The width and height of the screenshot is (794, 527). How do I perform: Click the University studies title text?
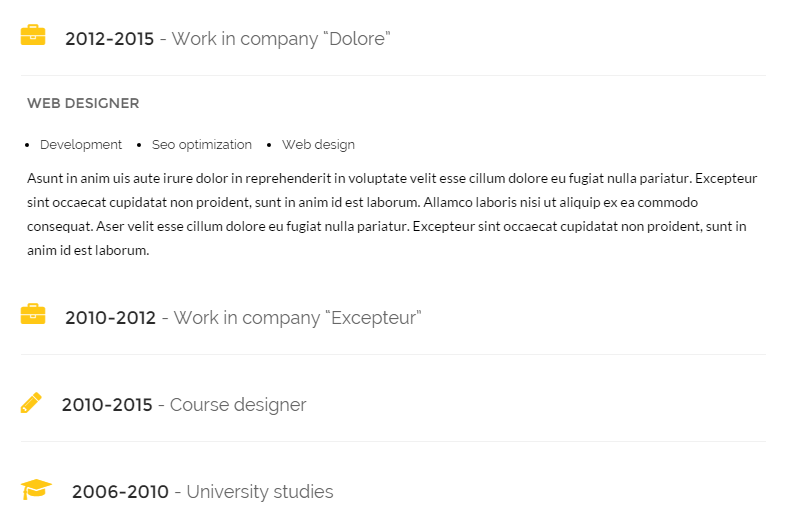point(260,492)
